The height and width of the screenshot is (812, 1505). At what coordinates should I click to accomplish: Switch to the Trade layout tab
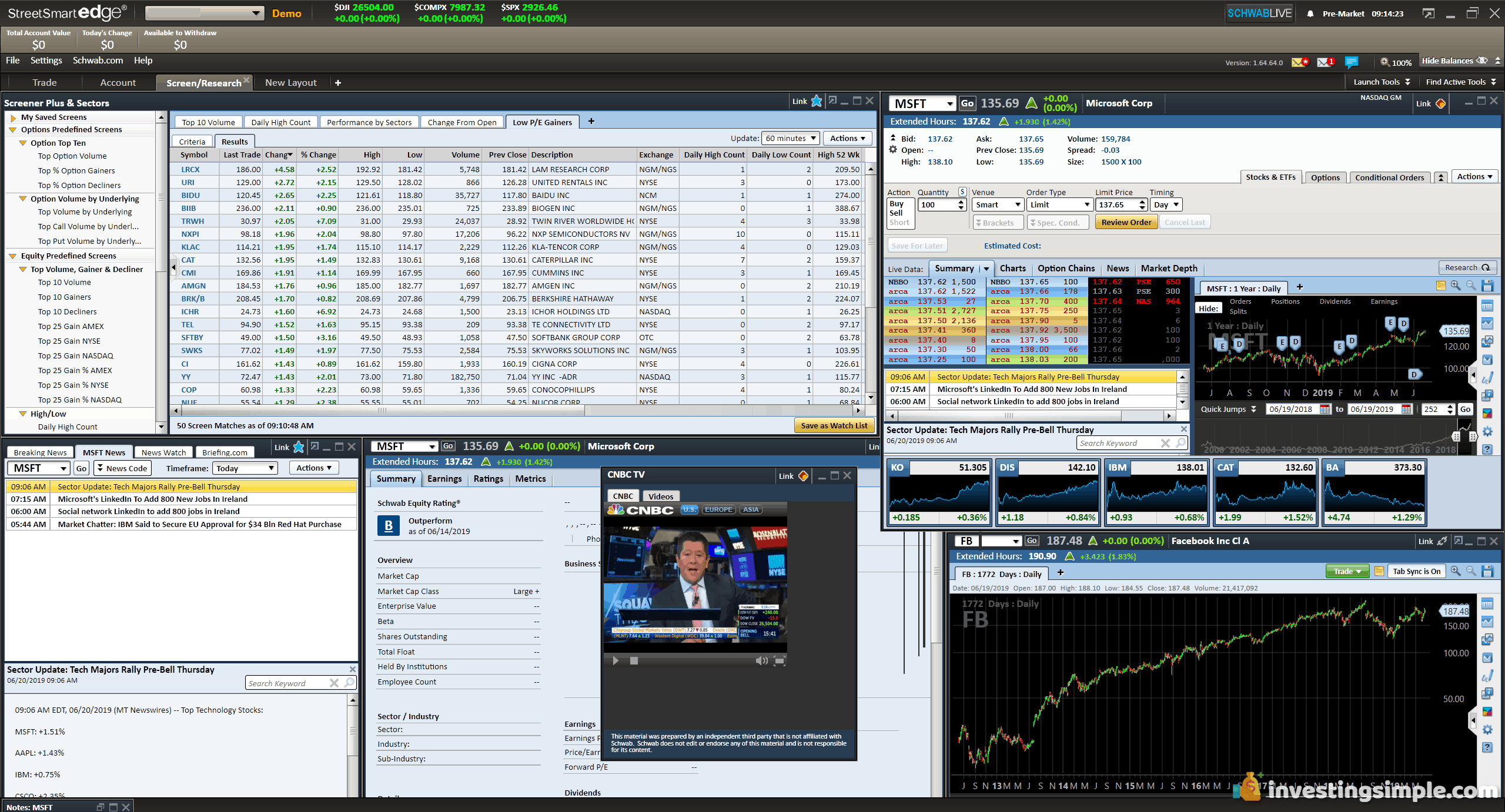45,82
